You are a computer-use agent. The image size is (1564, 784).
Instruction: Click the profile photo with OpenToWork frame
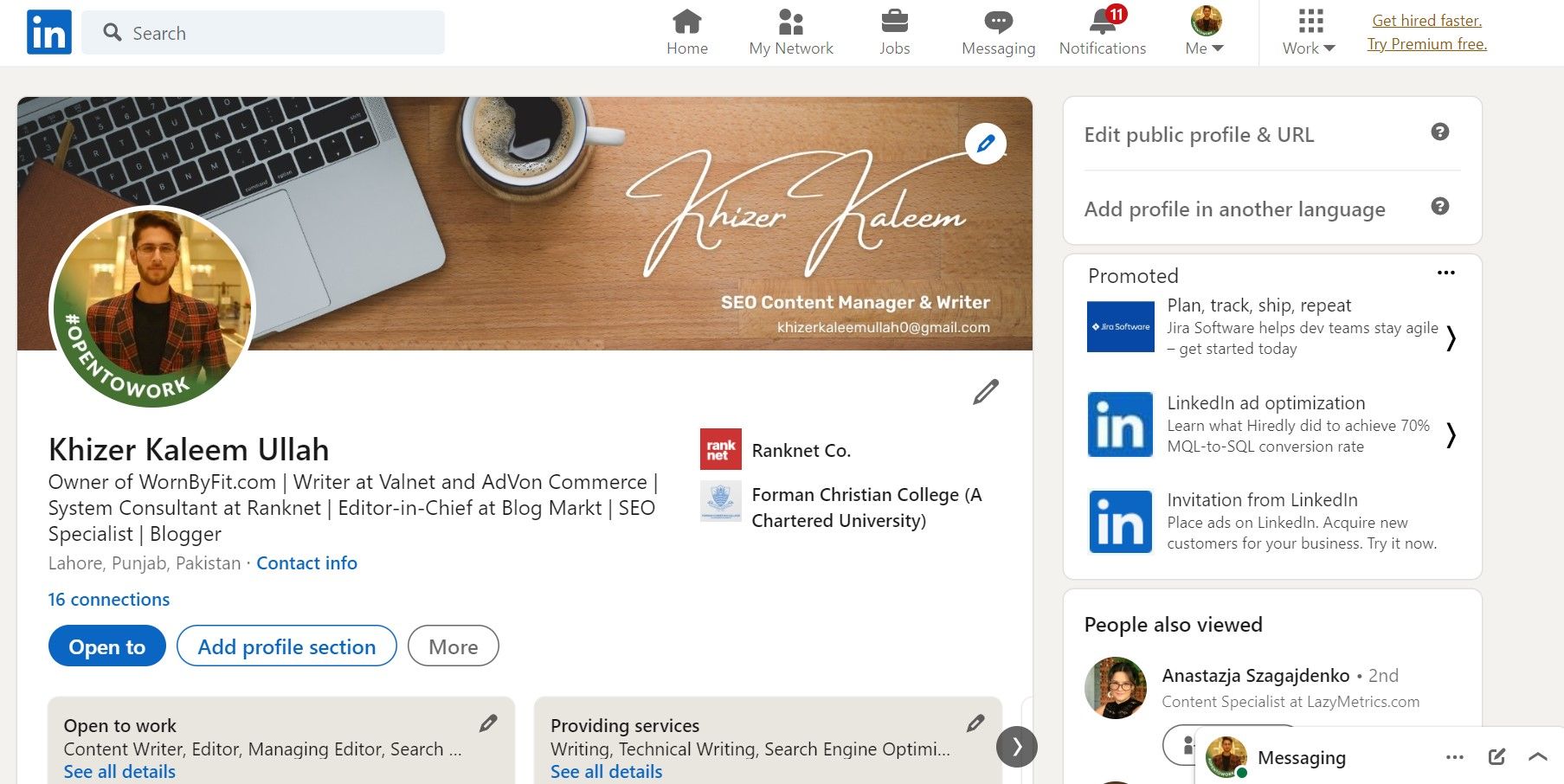click(152, 306)
